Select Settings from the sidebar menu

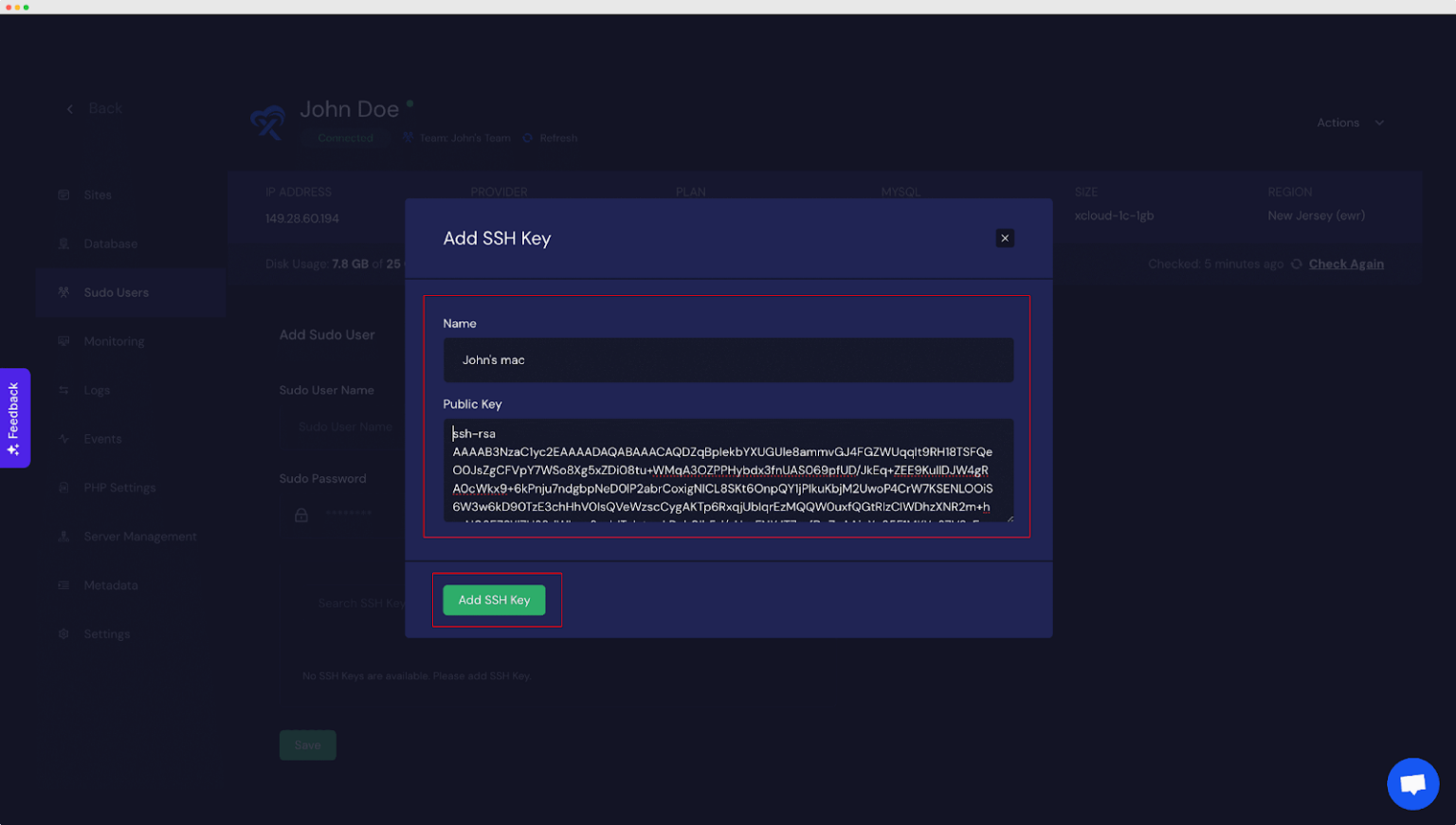[63, 633]
